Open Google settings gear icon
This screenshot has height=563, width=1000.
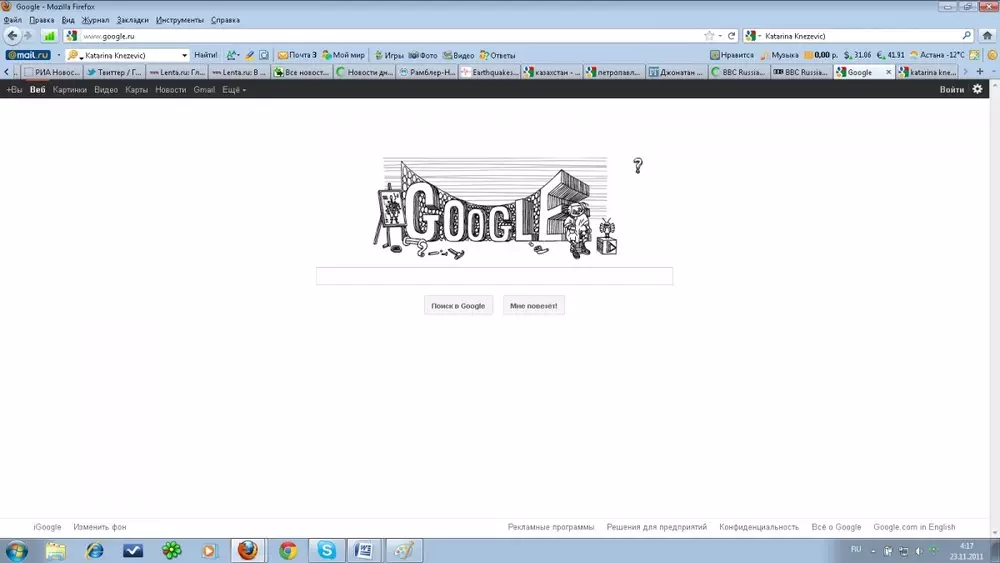point(978,90)
